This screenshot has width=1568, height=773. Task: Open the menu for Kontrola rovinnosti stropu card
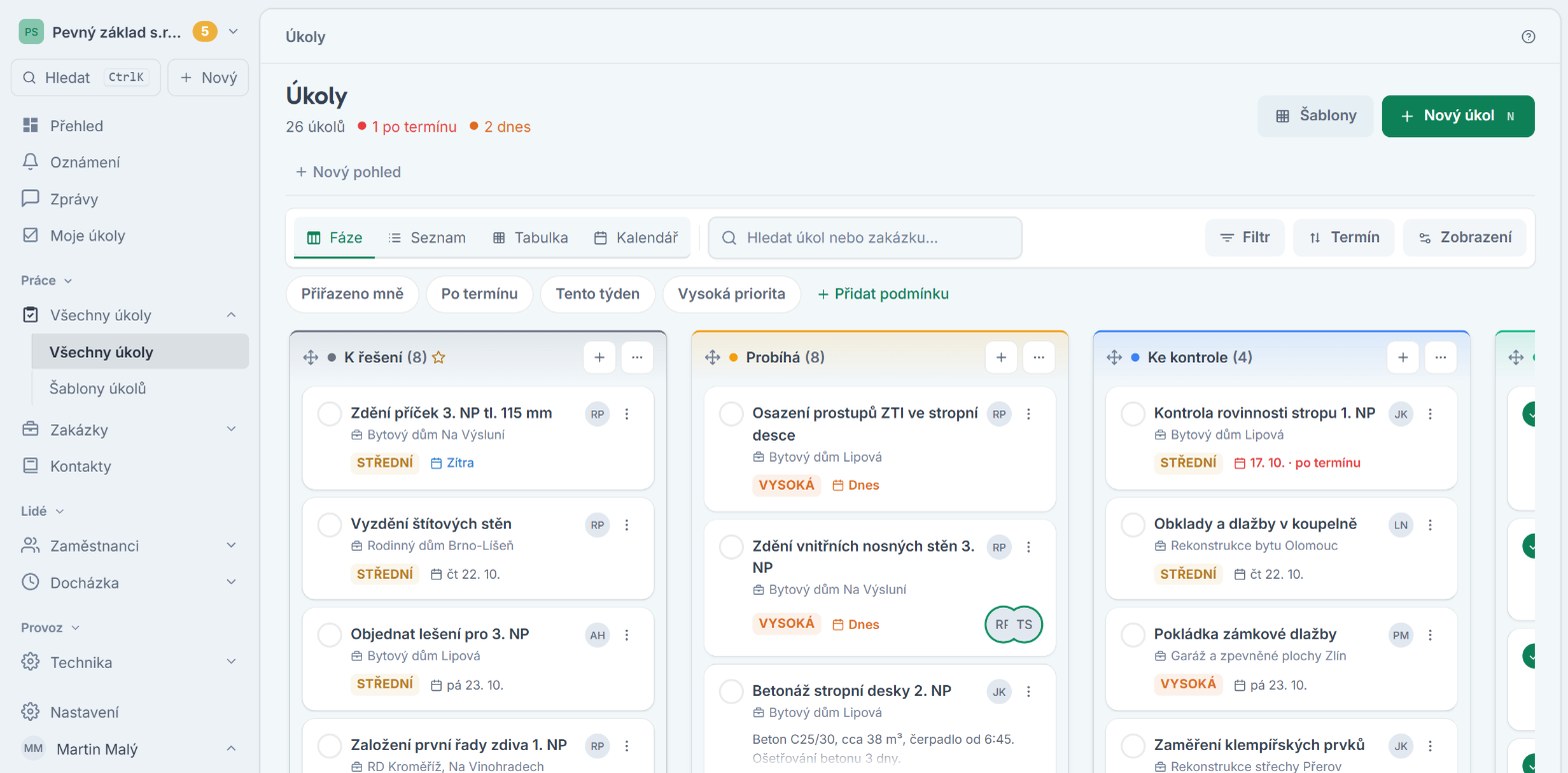coord(1430,414)
